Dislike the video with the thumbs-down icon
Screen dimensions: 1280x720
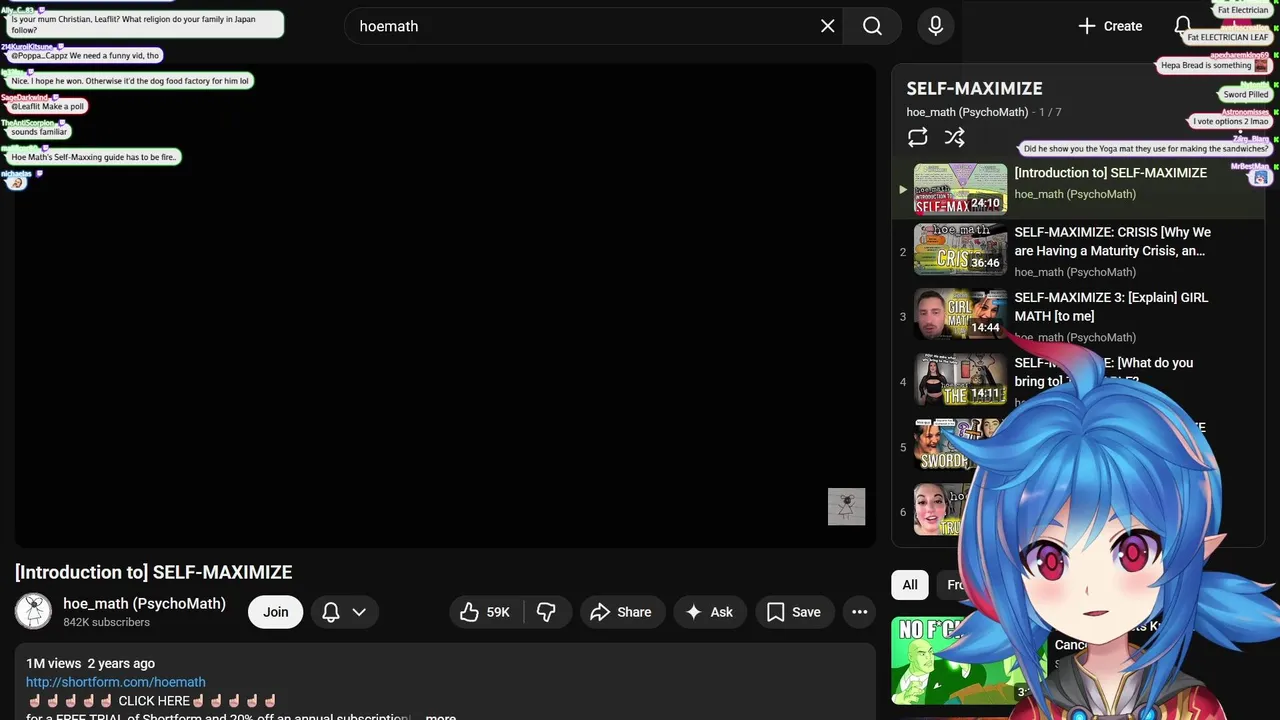546,612
